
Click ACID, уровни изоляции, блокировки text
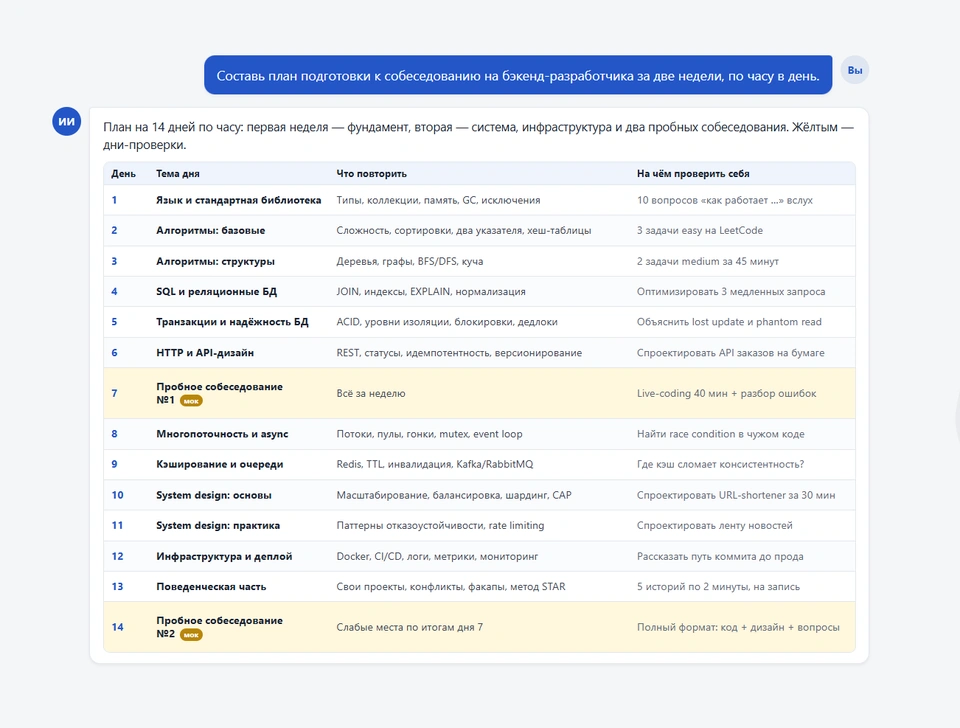tap(447, 321)
